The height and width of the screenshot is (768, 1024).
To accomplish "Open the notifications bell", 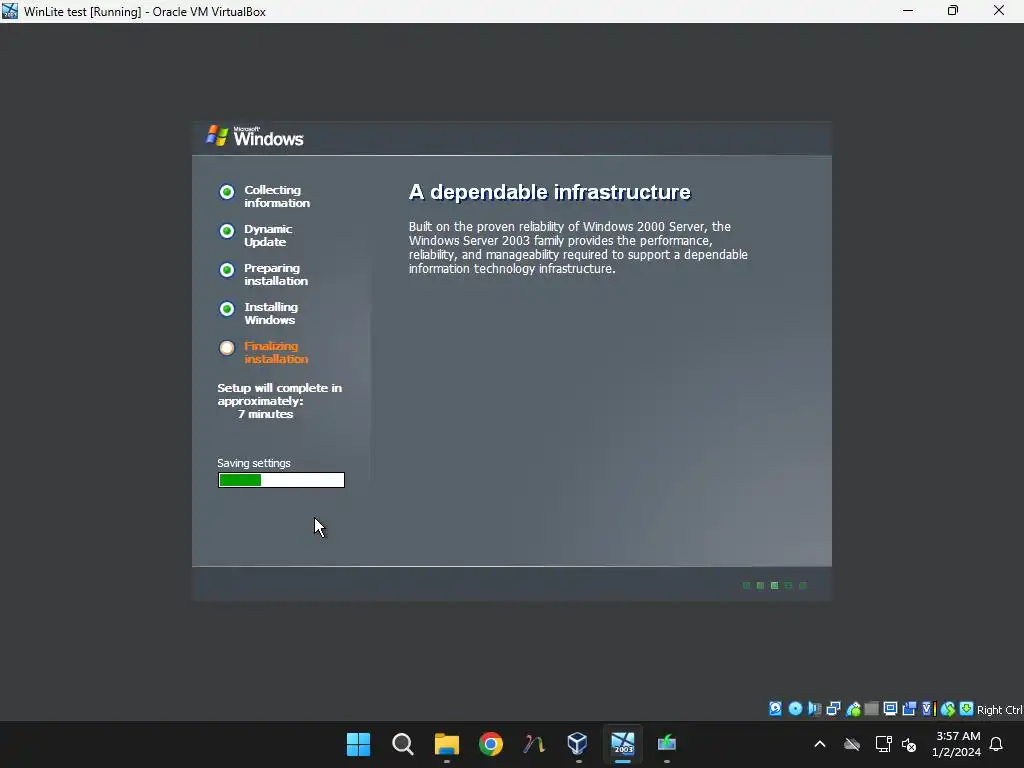I will coord(996,744).
